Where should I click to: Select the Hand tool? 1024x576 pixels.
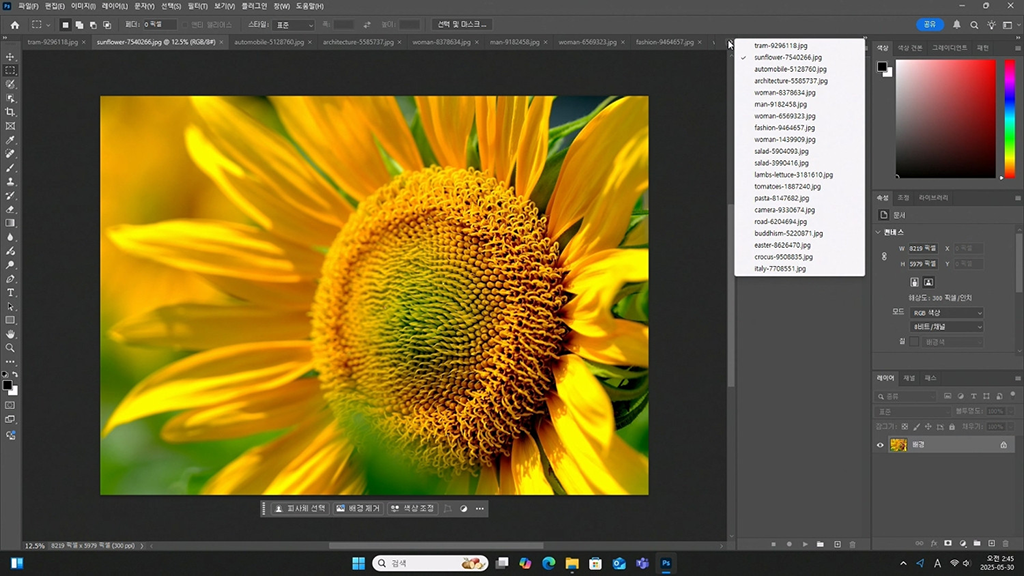point(11,334)
